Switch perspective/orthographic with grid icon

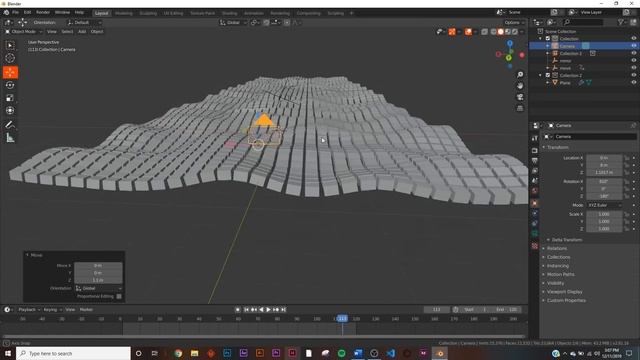[x=520, y=108]
